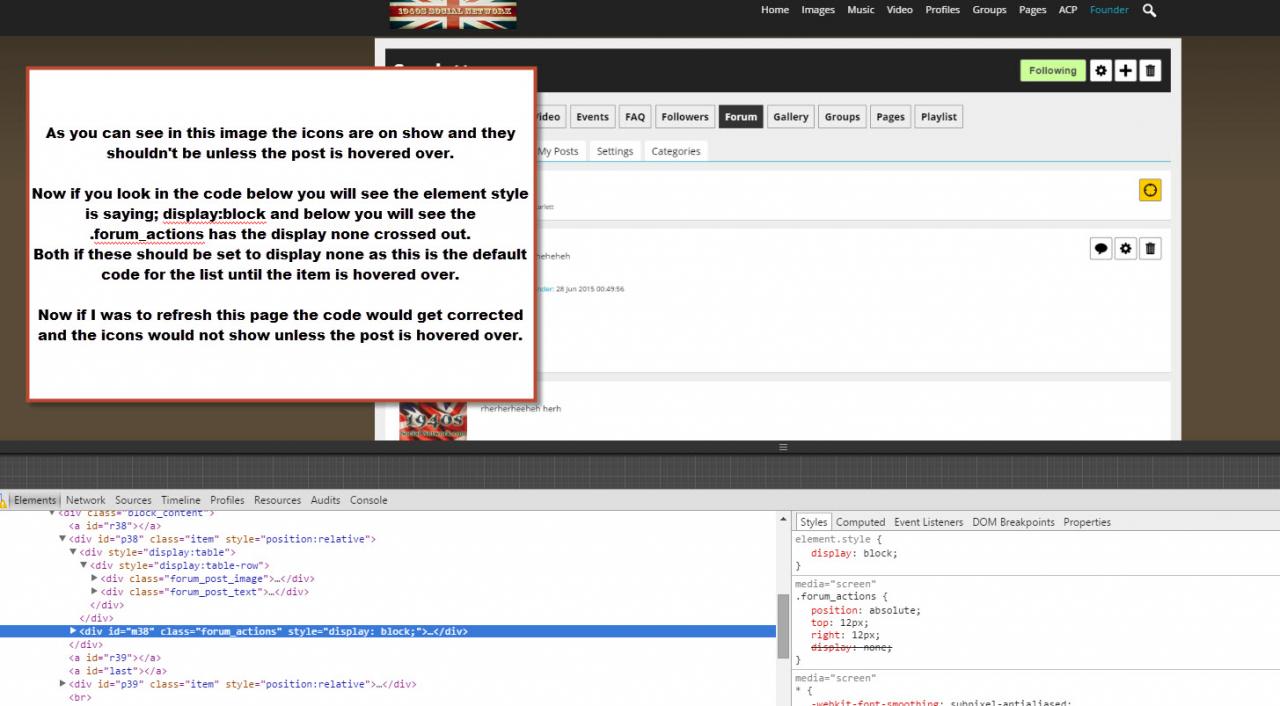The image size is (1280, 706).
Task: Click the forum post gear icon
Action: [x=1126, y=249]
